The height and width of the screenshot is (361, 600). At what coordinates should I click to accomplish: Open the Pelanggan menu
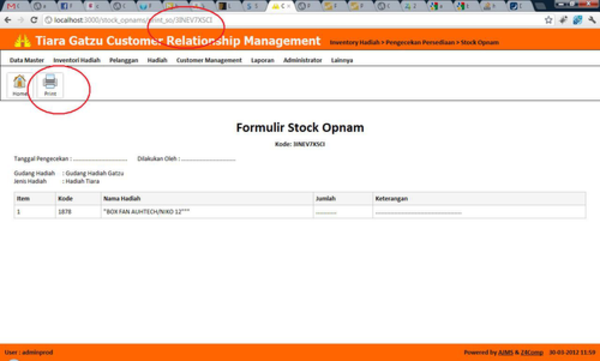coord(124,60)
